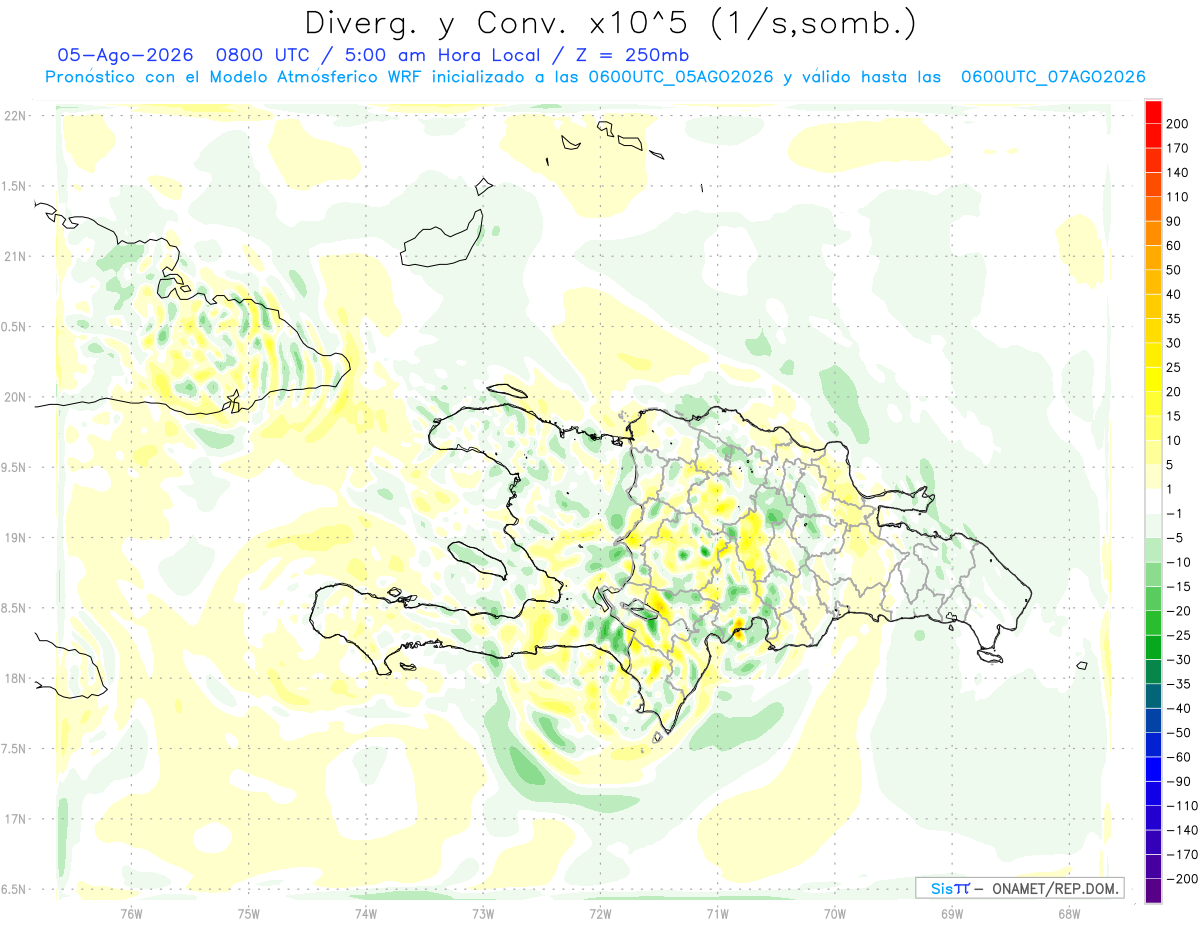Click the positive "25" color scale label
The image size is (1200, 927).
pyautogui.click(x=1174, y=368)
